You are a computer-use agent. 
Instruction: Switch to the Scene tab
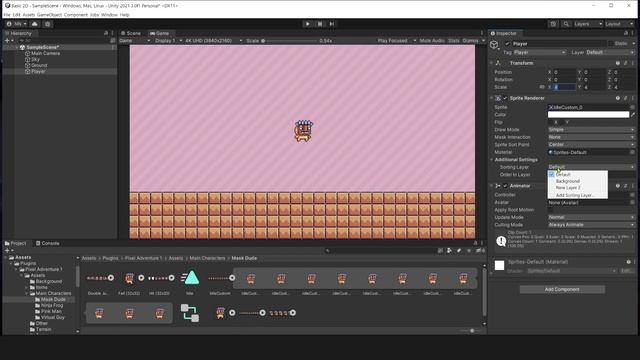[131, 33]
